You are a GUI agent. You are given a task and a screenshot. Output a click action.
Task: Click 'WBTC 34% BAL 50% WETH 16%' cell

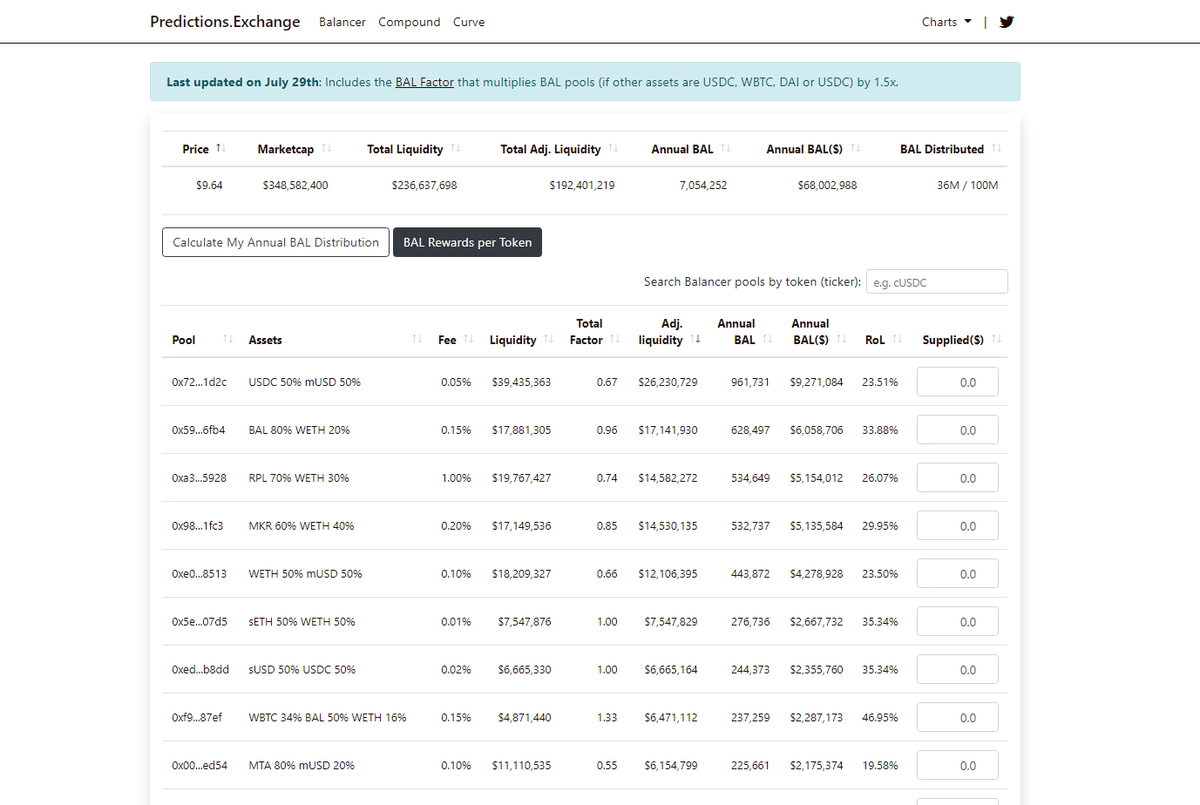(x=327, y=718)
